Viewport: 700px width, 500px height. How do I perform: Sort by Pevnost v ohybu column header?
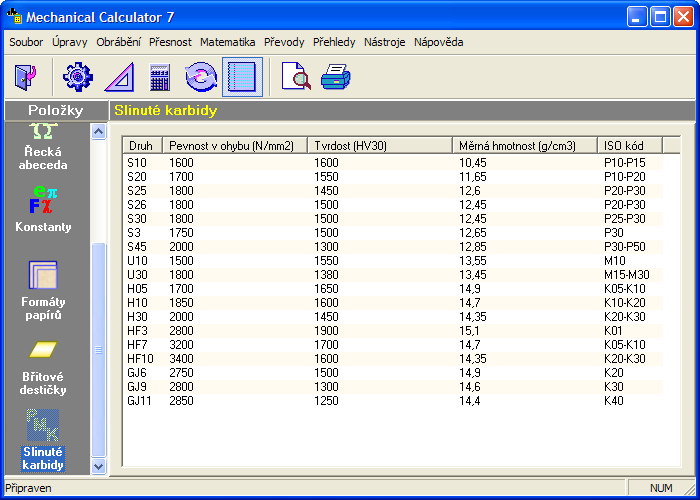pyautogui.click(x=235, y=146)
